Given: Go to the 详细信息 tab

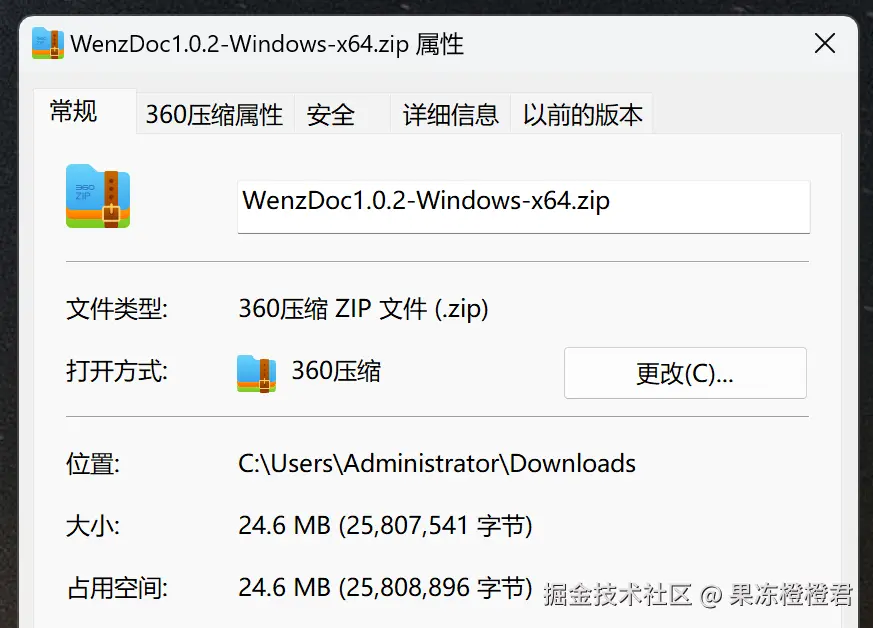Looking at the screenshot, I should point(450,115).
